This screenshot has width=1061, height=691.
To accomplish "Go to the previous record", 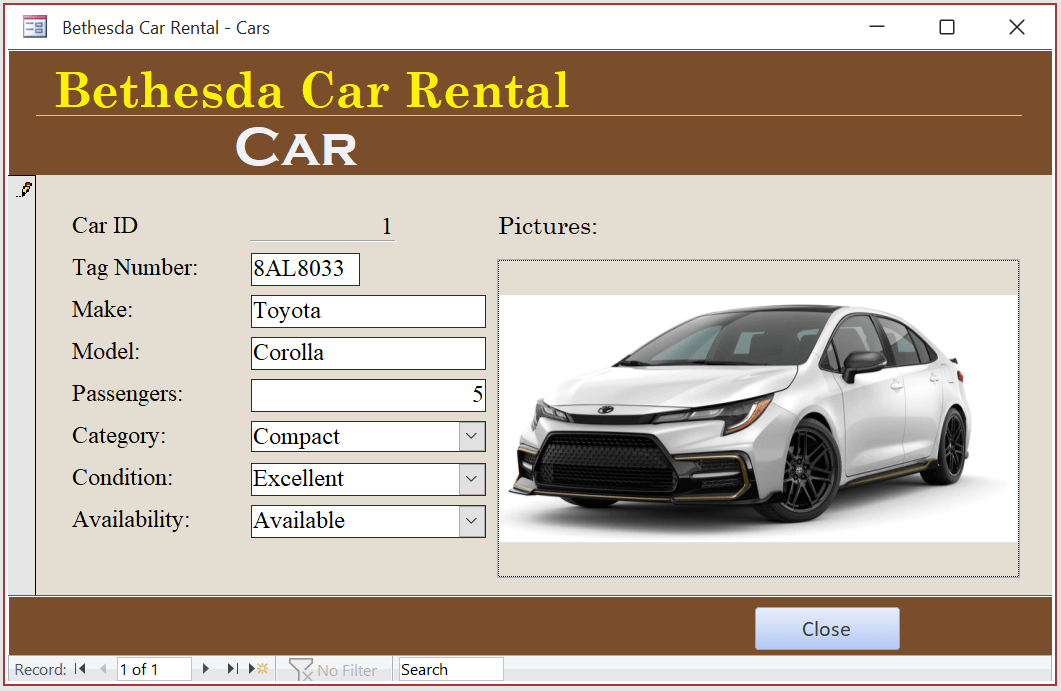I will click(104, 669).
